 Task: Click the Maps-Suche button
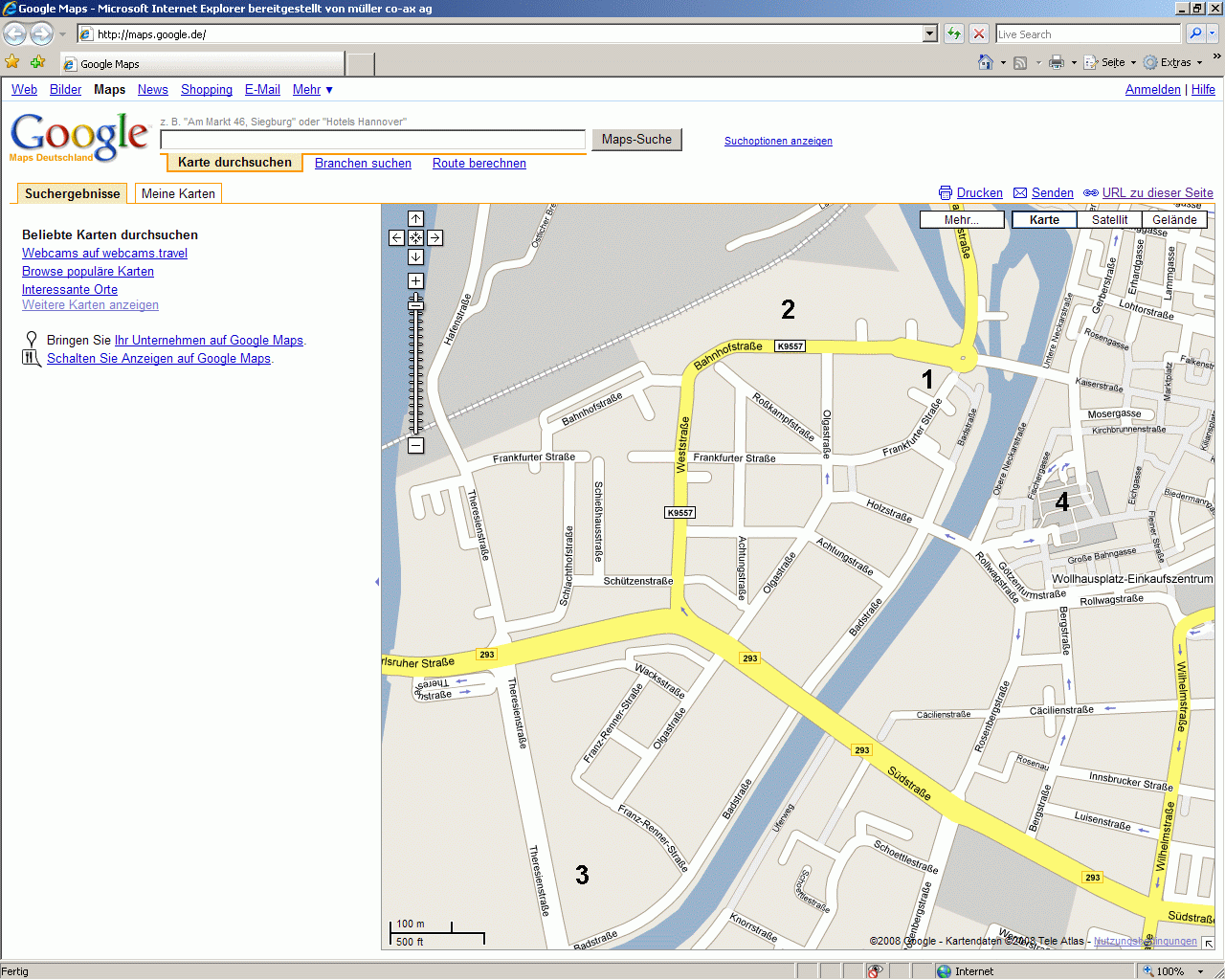(x=636, y=140)
